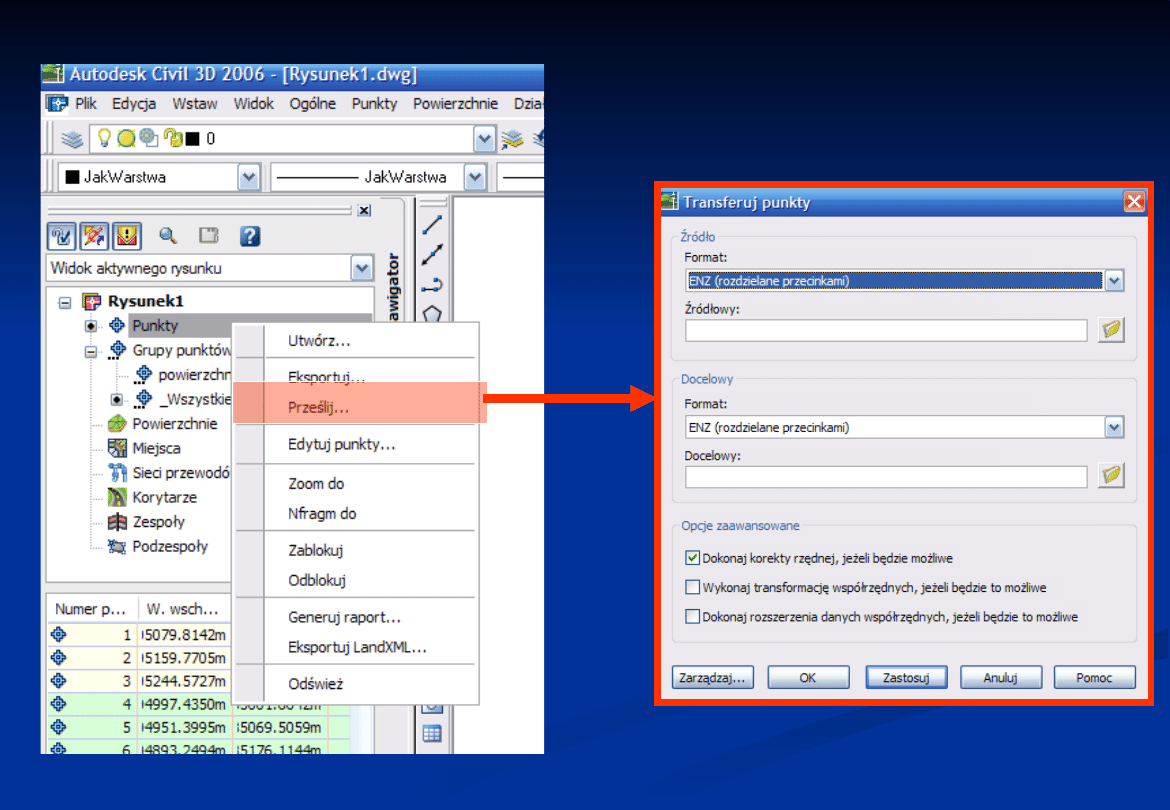
Task: Click the Make Object's Layer Current icon
Action: 512,139
